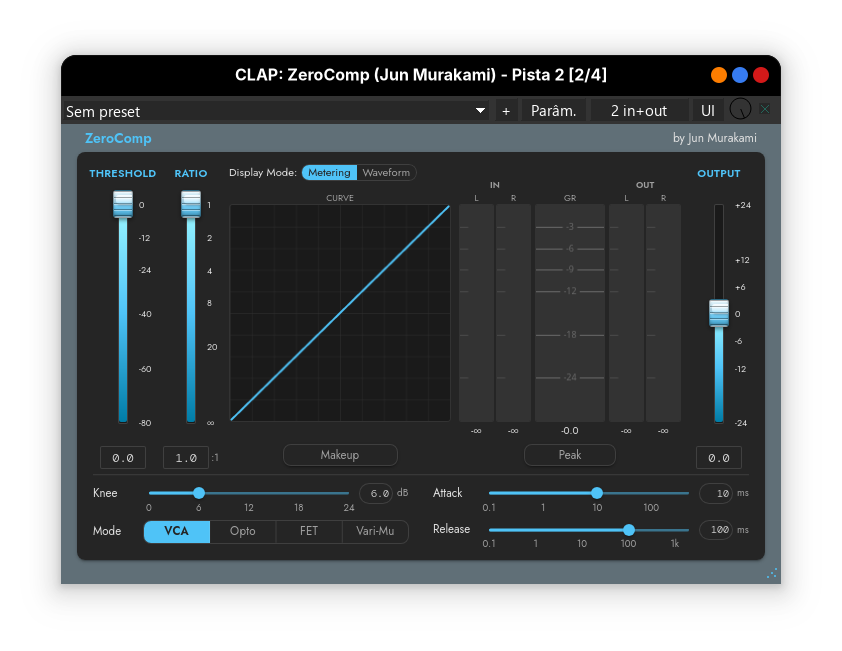Open the Sem preset dropdown
The image size is (842, 651).
pyautogui.click(x=276, y=111)
